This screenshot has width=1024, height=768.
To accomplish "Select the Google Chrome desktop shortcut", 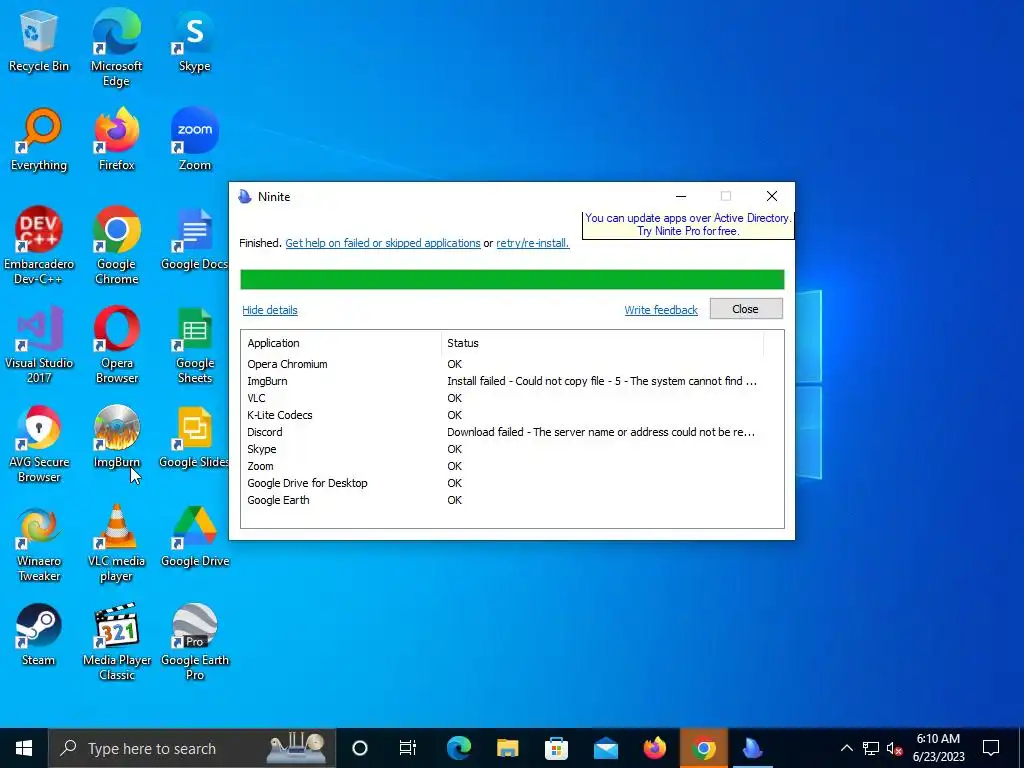I will pyautogui.click(x=116, y=246).
